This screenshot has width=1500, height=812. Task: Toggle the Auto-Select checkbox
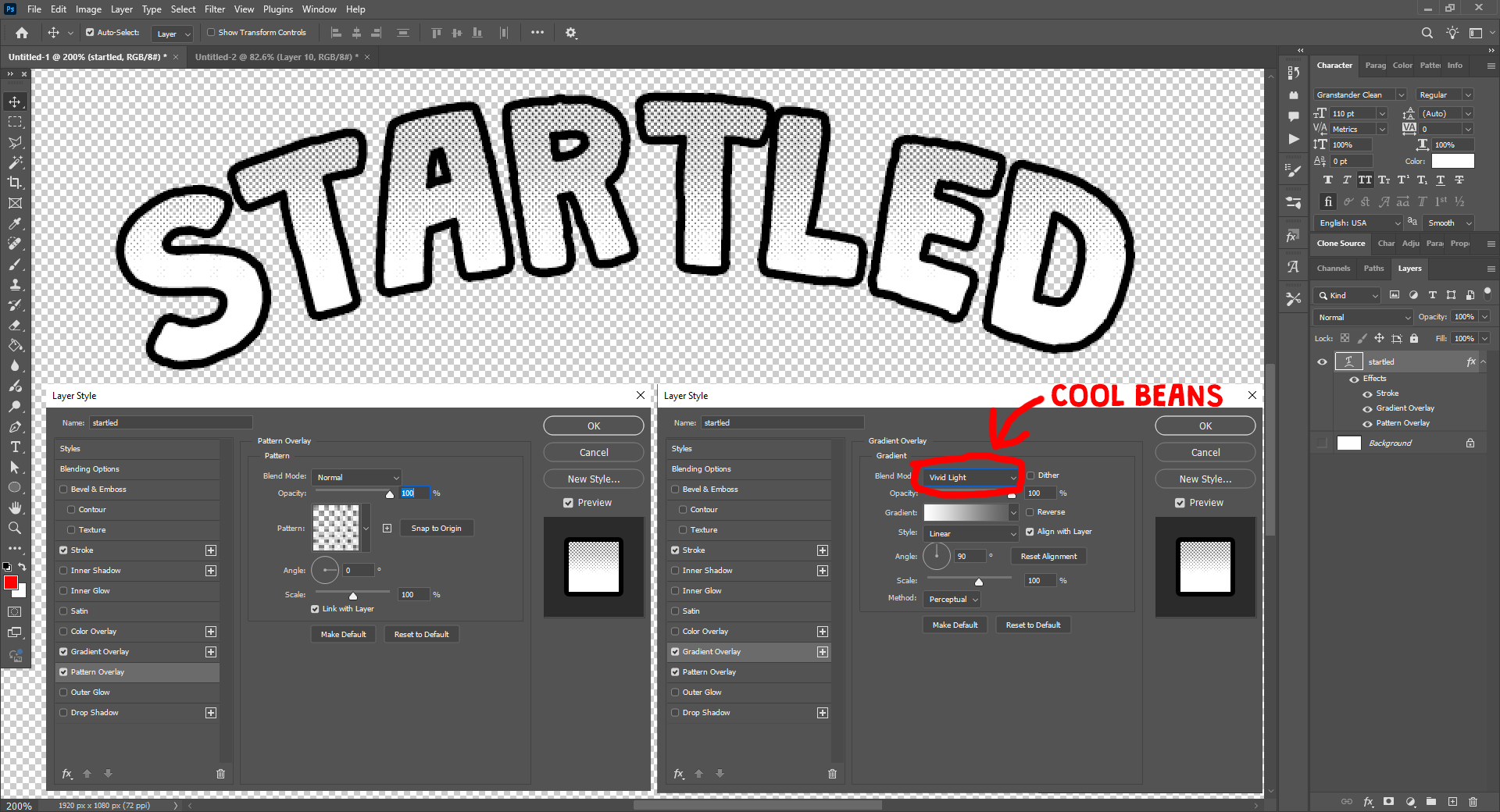(90, 33)
